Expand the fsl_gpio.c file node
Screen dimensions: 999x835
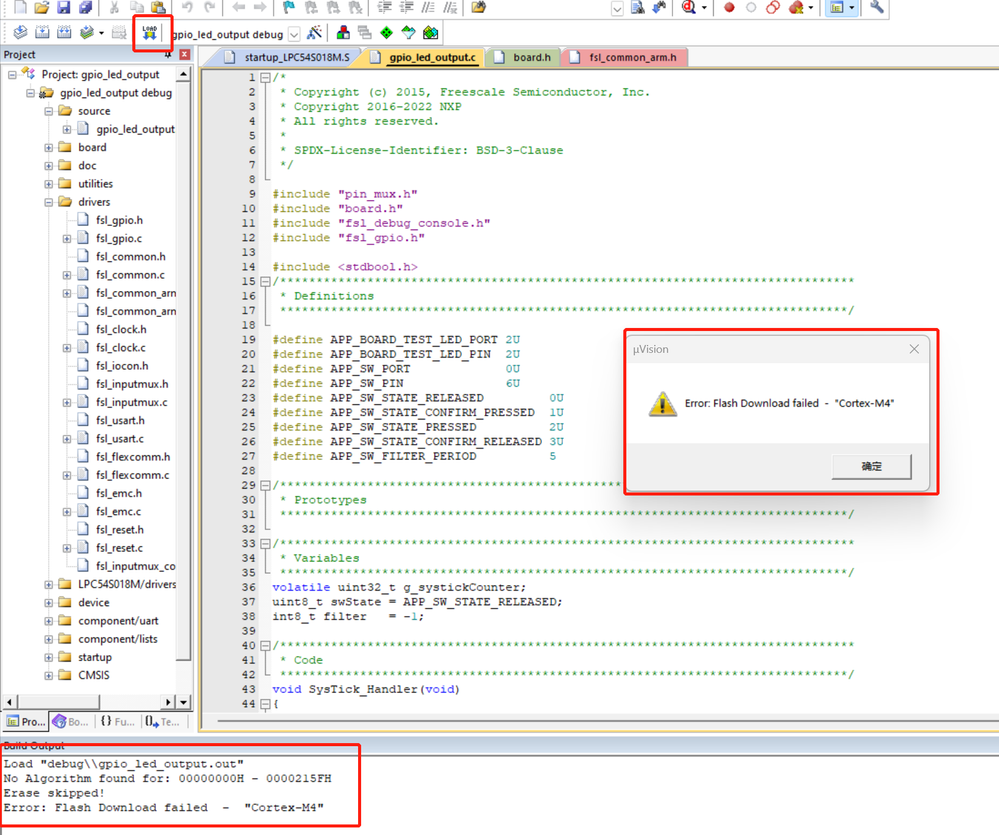pos(67,238)
